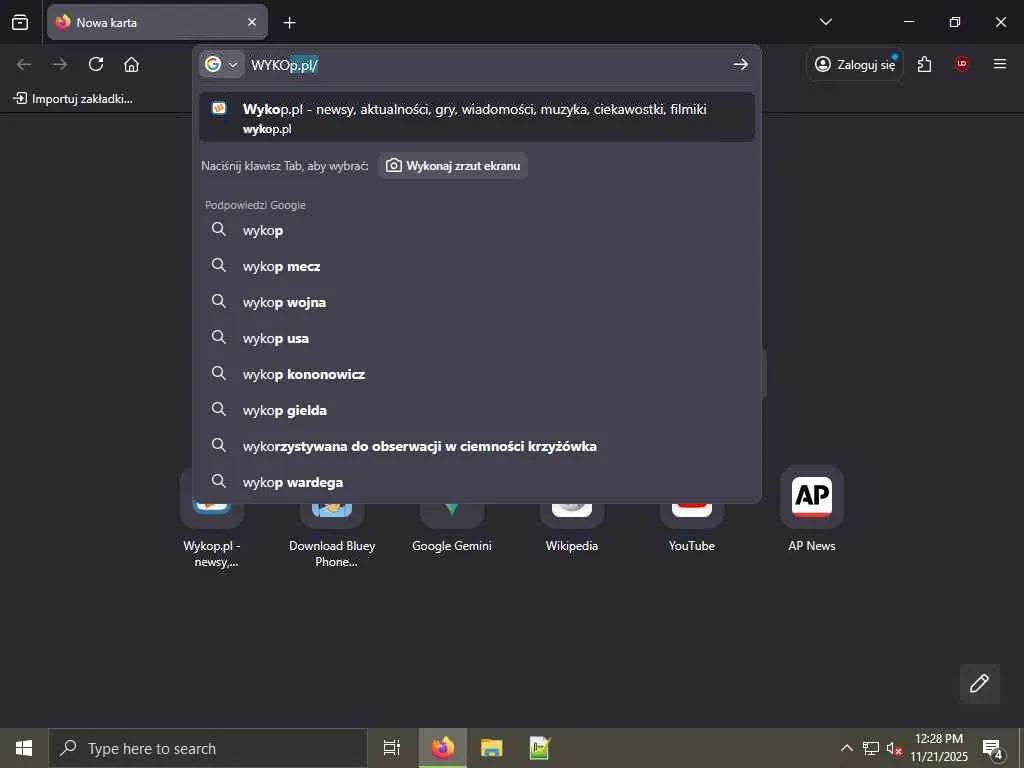
Task: Select the 'wykop wardega' suggestion
Action: (x=477, y=482)
